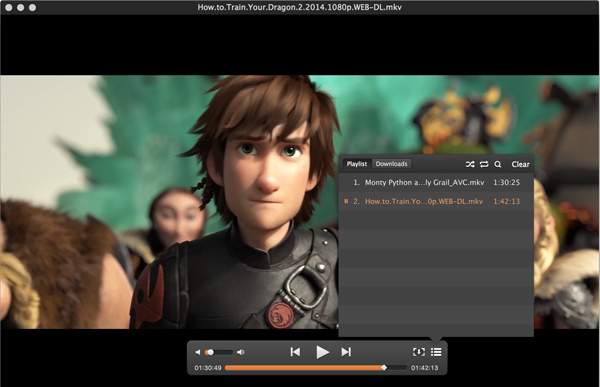Click the playback progress bar
This screenshot has height=387, width=600.
pos(316,368)
